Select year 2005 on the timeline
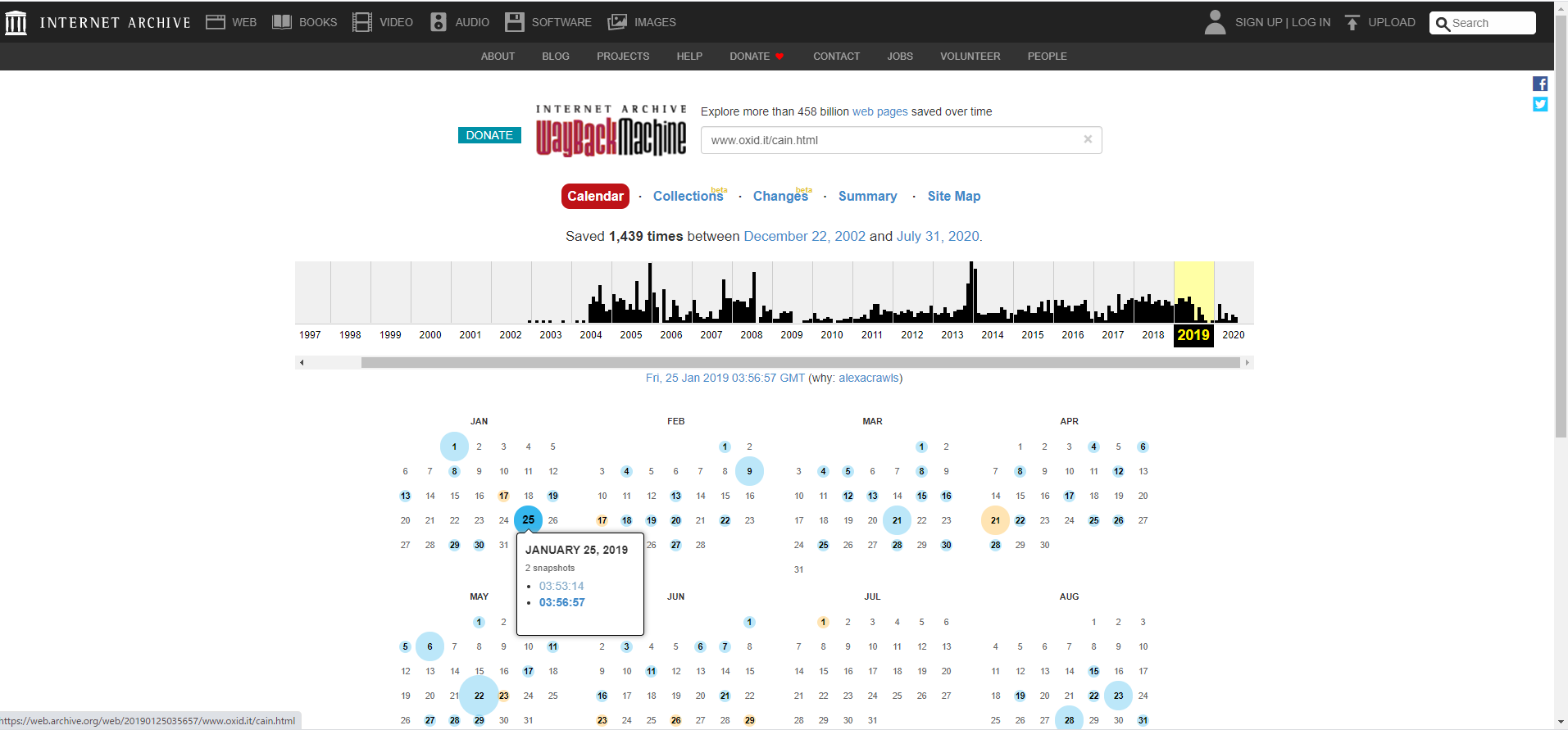This screenshot has height=730, width=1568. click(x=630, y=335)
